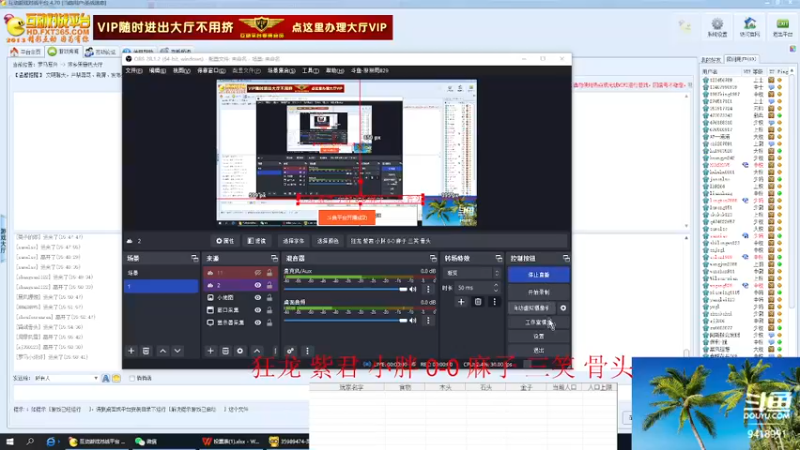The width and height of the screenshot is (800, 450).
Task: Move scene down in Scenes list
Action: point(178,351)
